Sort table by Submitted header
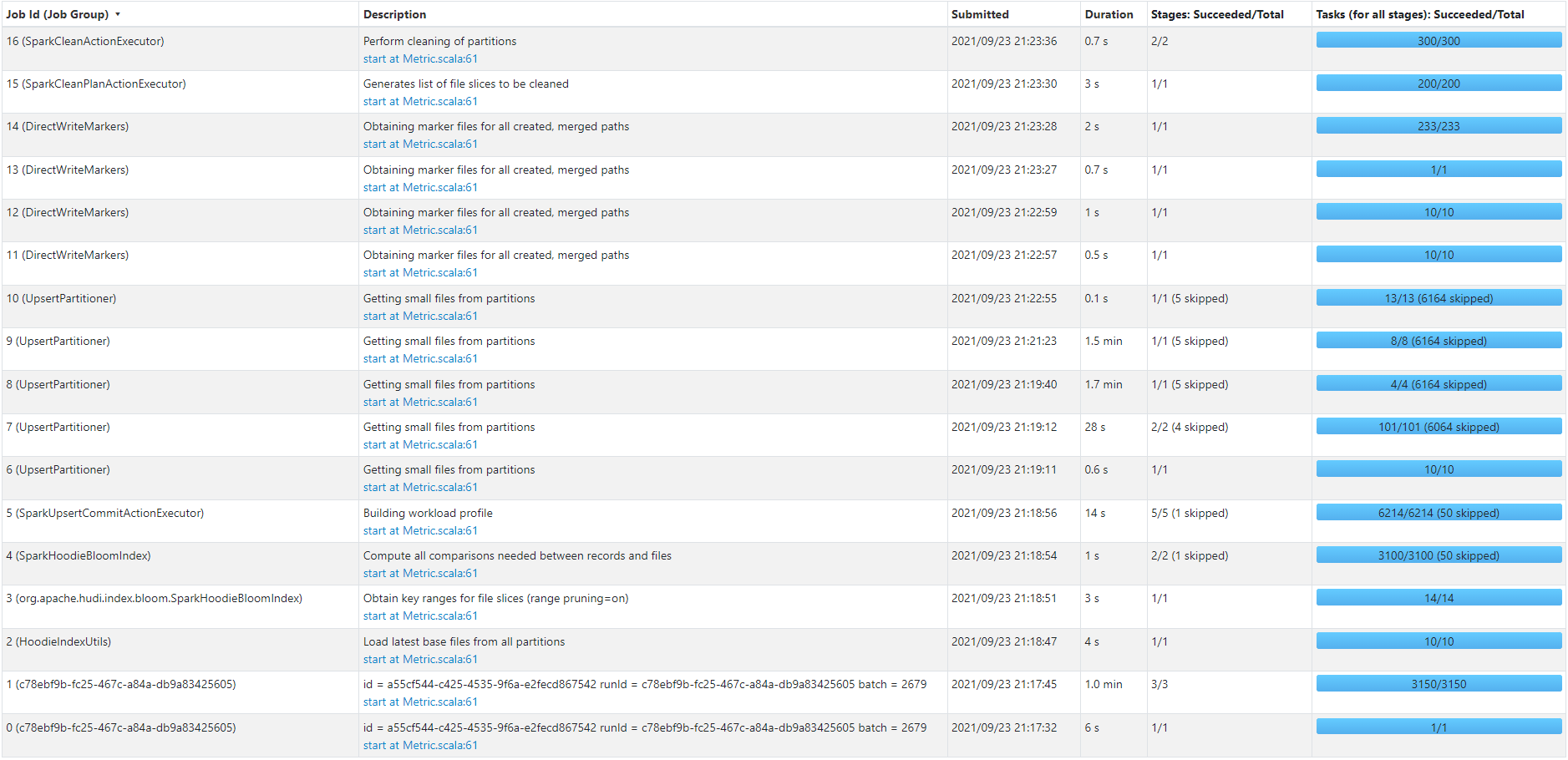1568x760 pixels. pyautogui.click(x=980, y=14)
